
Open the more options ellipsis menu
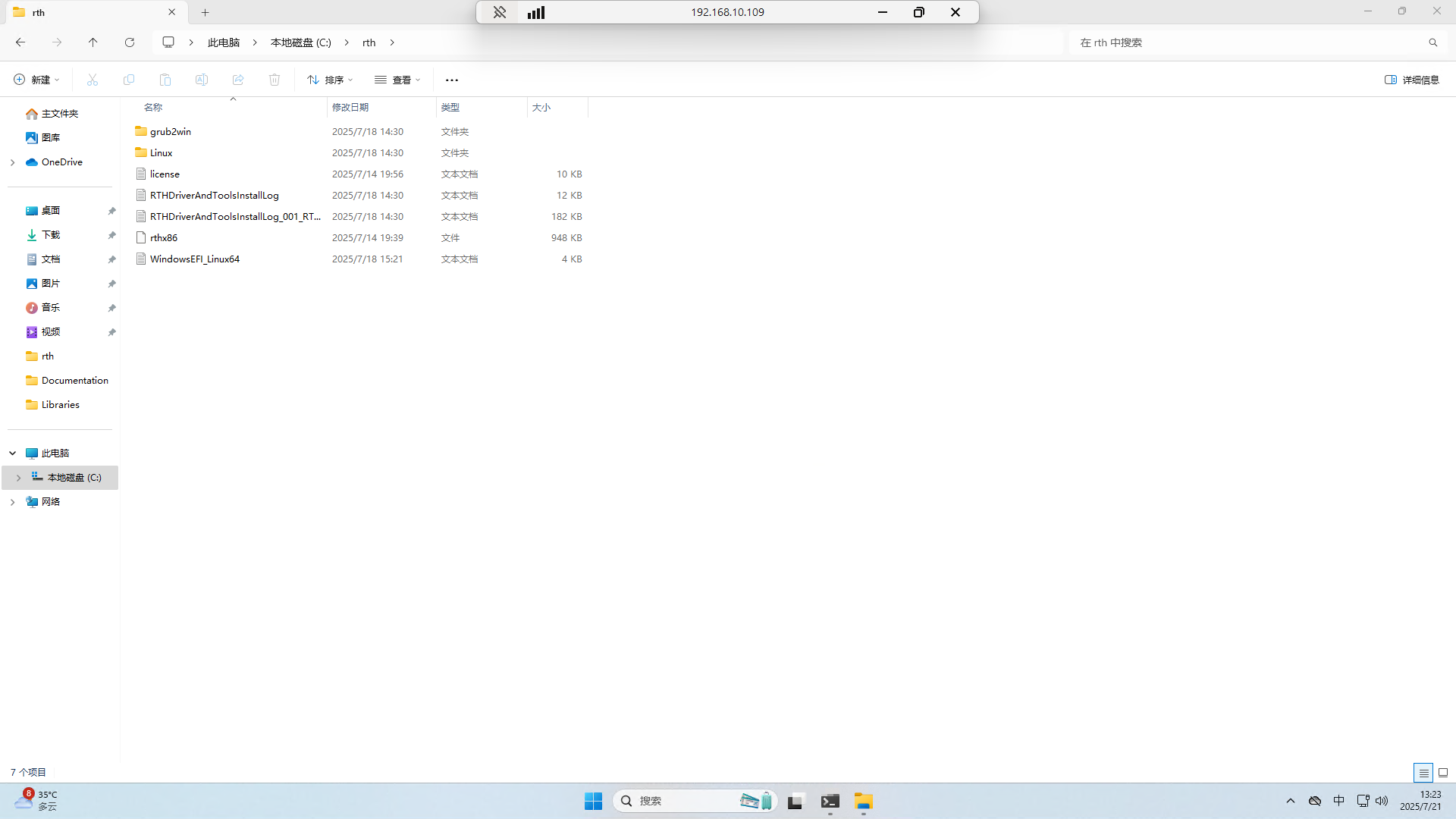(x=452, y=80)
